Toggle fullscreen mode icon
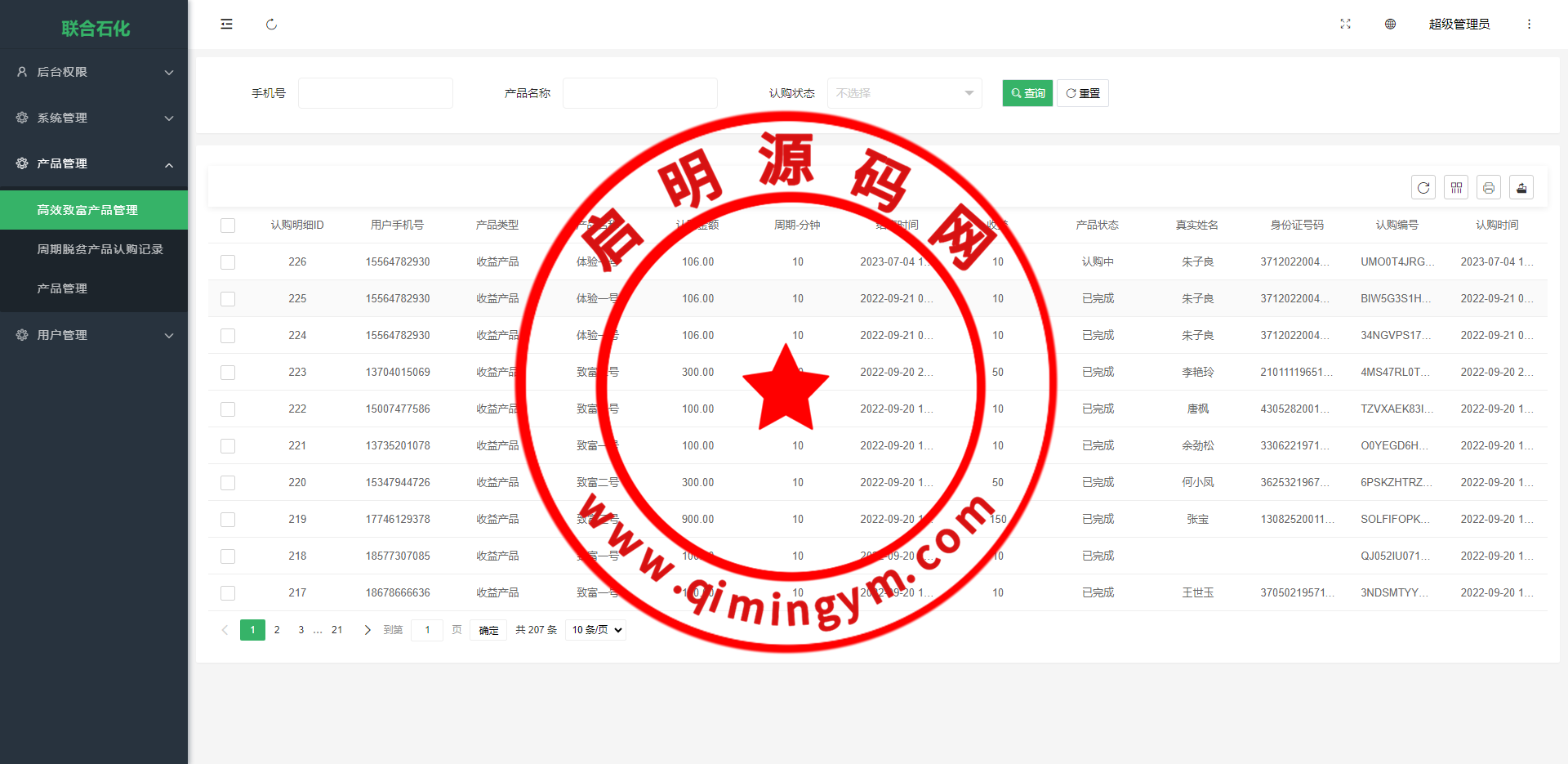Viewport: 1568px width, 764px height. tap(1345, 25)
